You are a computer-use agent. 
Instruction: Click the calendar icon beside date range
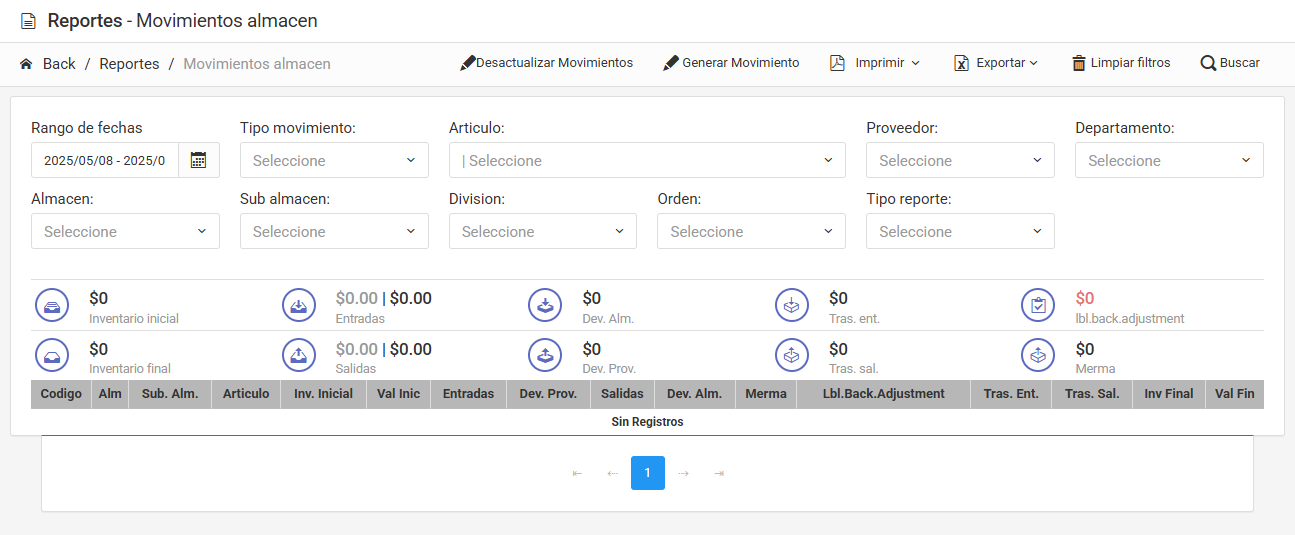point(199,160)
